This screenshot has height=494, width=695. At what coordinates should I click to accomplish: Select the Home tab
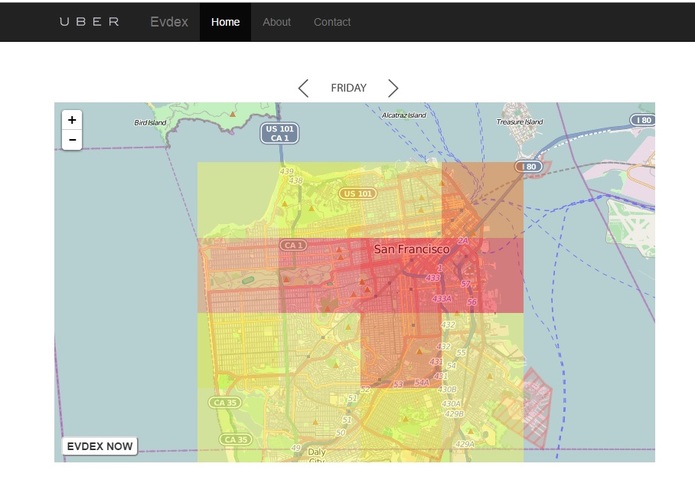click(x=225, y=22)
